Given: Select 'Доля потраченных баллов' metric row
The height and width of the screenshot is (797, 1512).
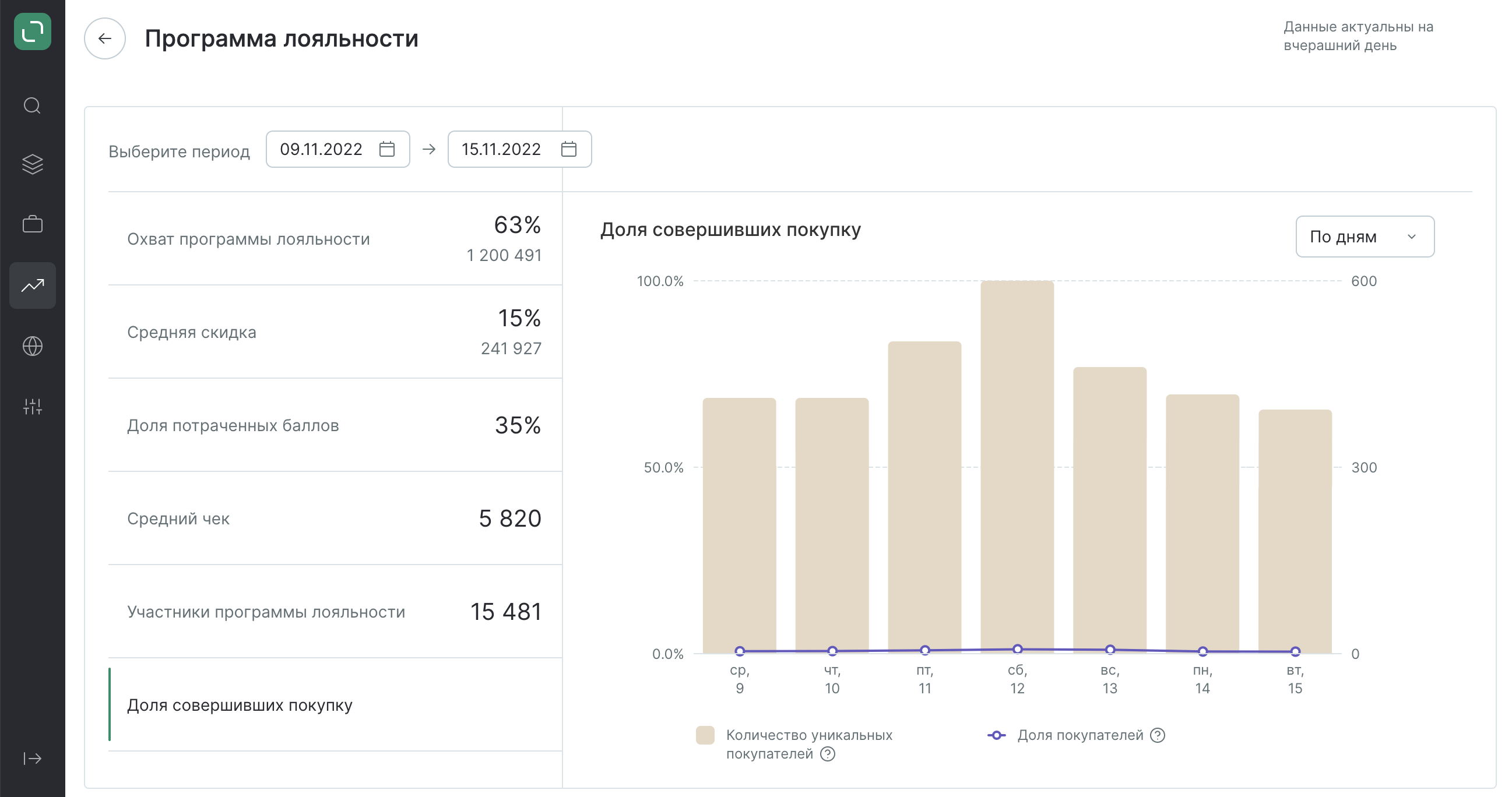Looking at the screenshot, I should [335, 425].
